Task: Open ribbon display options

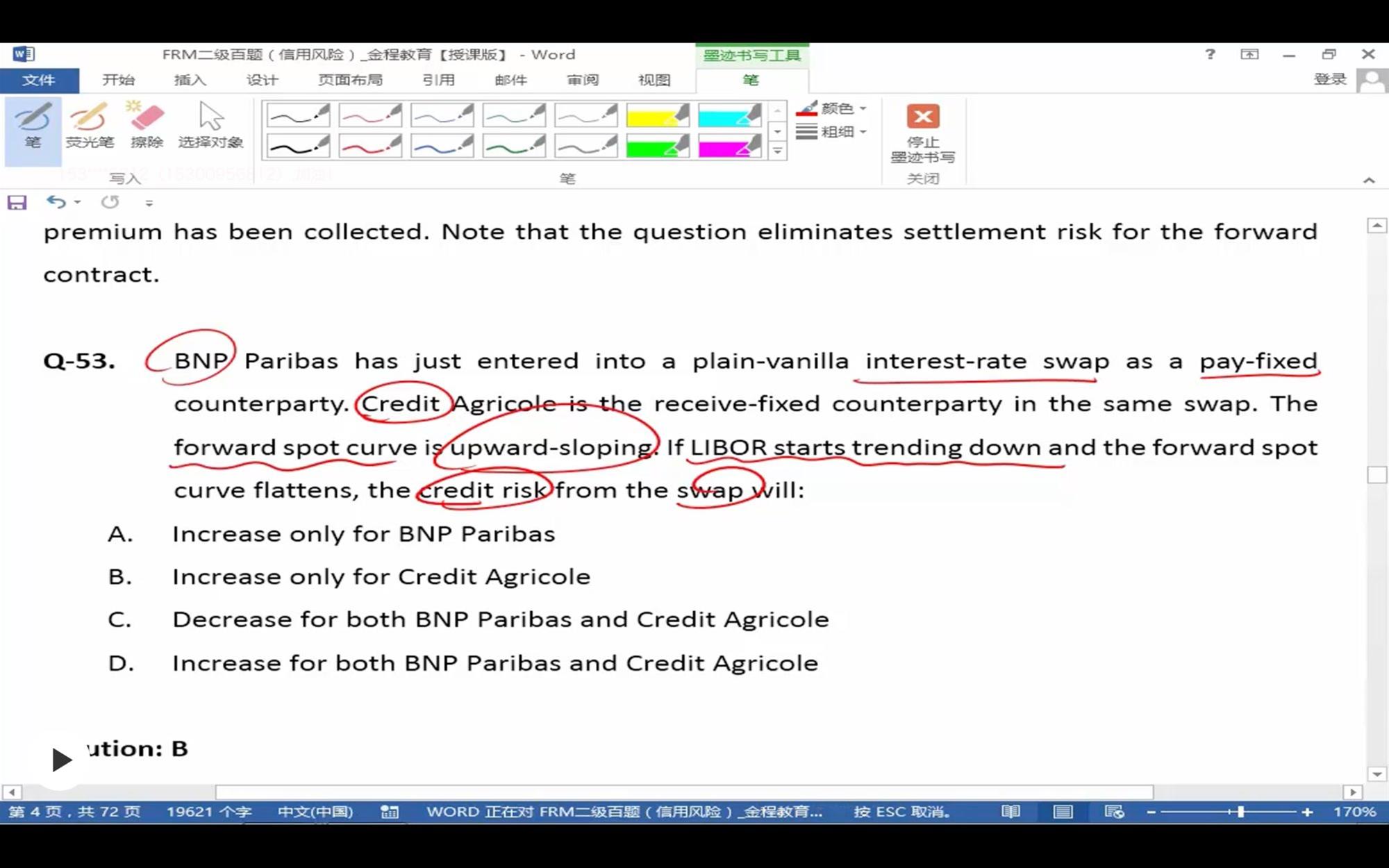Action: (x=1249, y=54)
